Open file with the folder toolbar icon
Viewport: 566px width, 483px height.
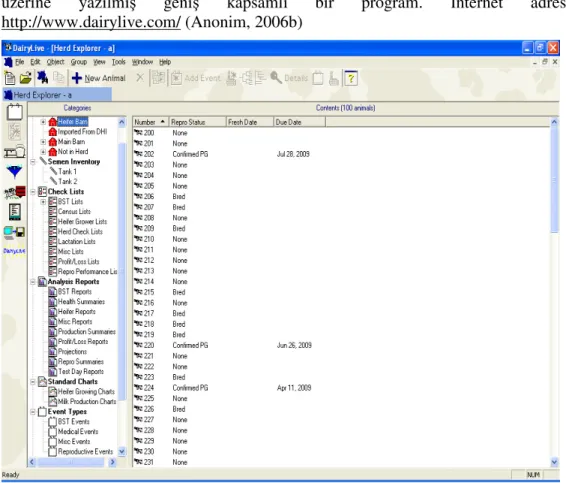[26, 78]
